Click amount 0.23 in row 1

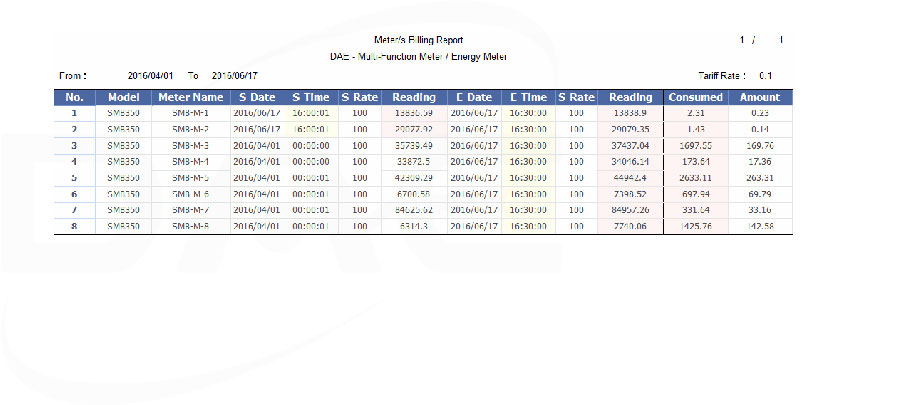[x=760, y=113]
